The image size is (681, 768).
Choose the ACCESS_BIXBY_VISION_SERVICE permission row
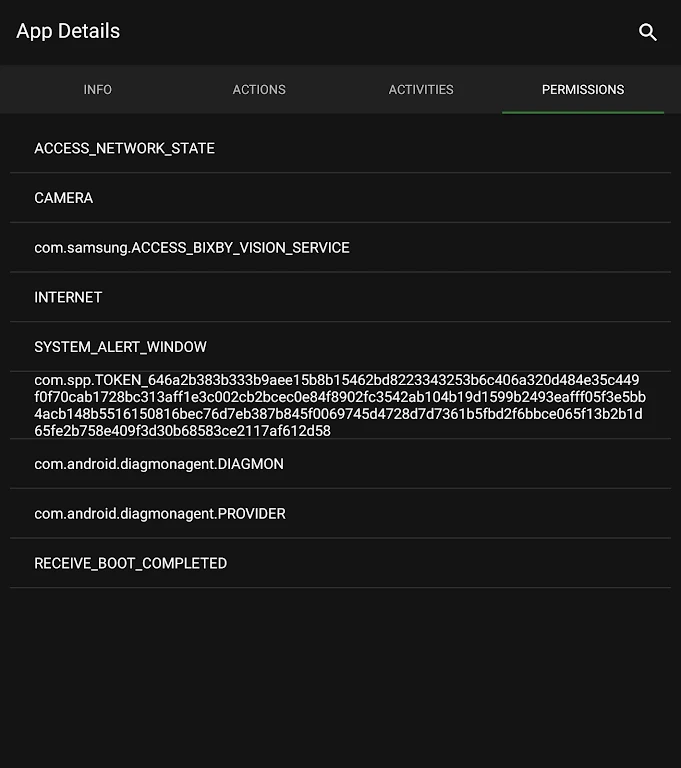tap(192, 248)
